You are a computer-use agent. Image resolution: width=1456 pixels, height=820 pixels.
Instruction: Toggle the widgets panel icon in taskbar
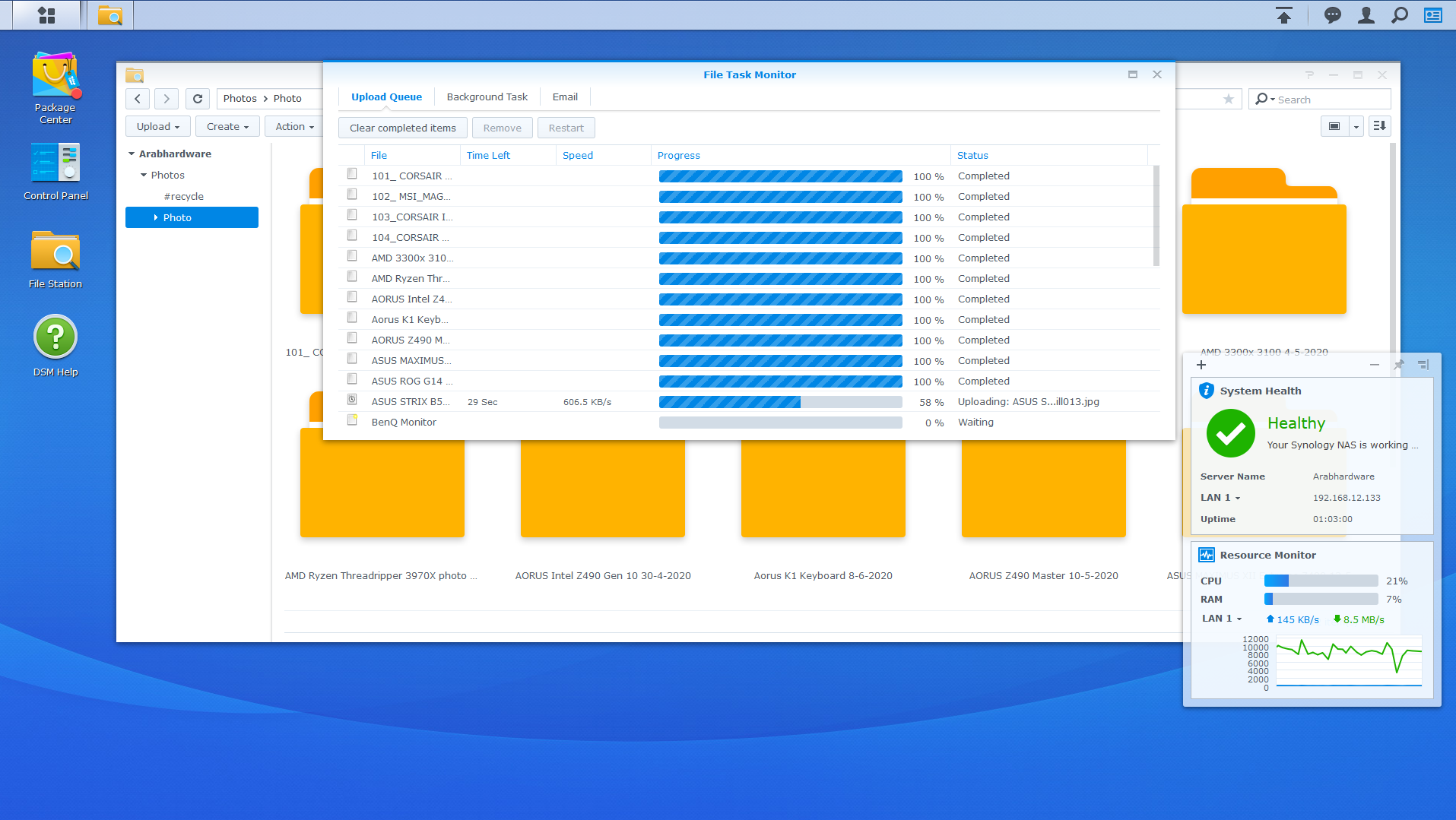[x=1433, y=15]
